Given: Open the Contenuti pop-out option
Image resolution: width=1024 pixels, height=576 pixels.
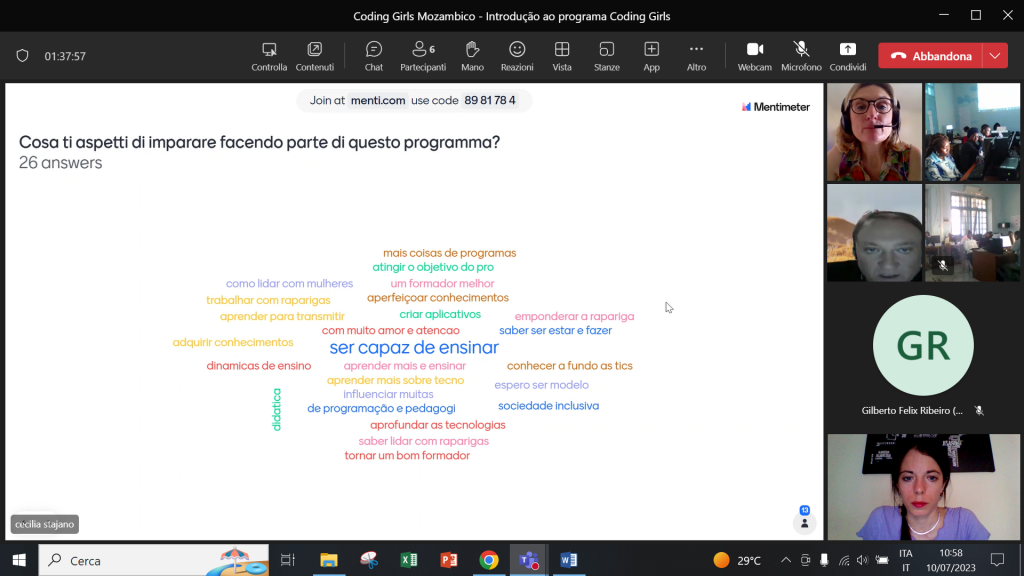Looking at the screenshot, I should [314, 56].
